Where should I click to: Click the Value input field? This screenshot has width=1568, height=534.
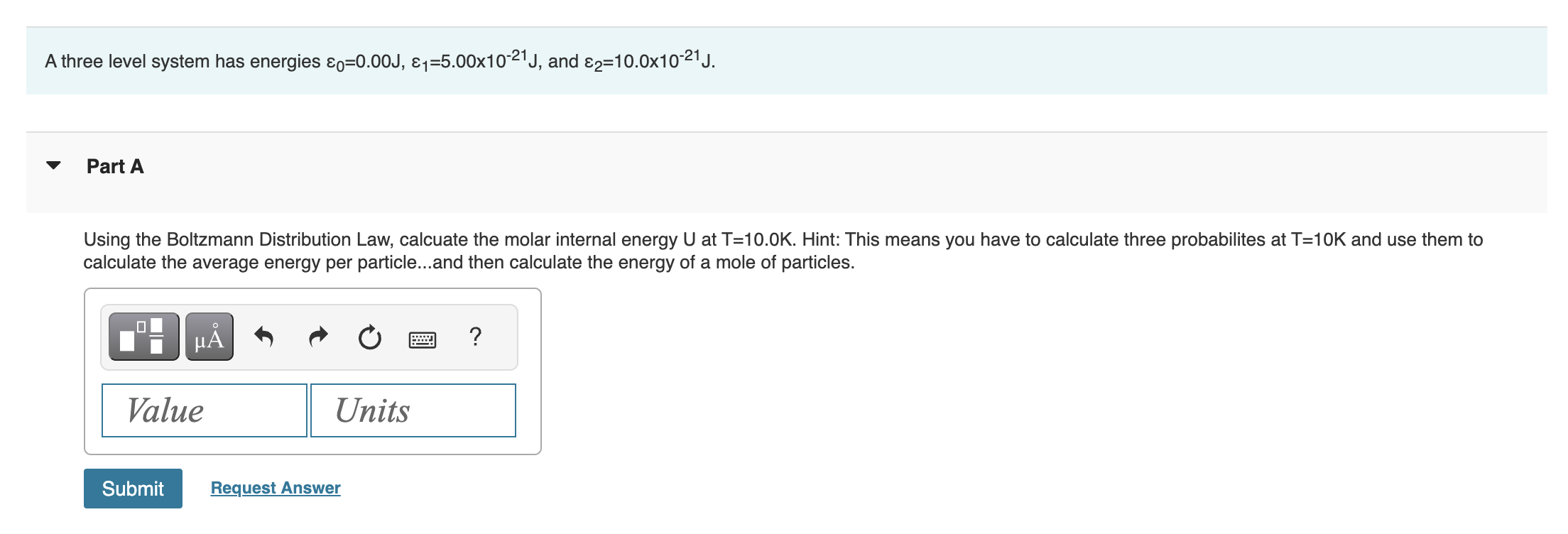[204, 410]
